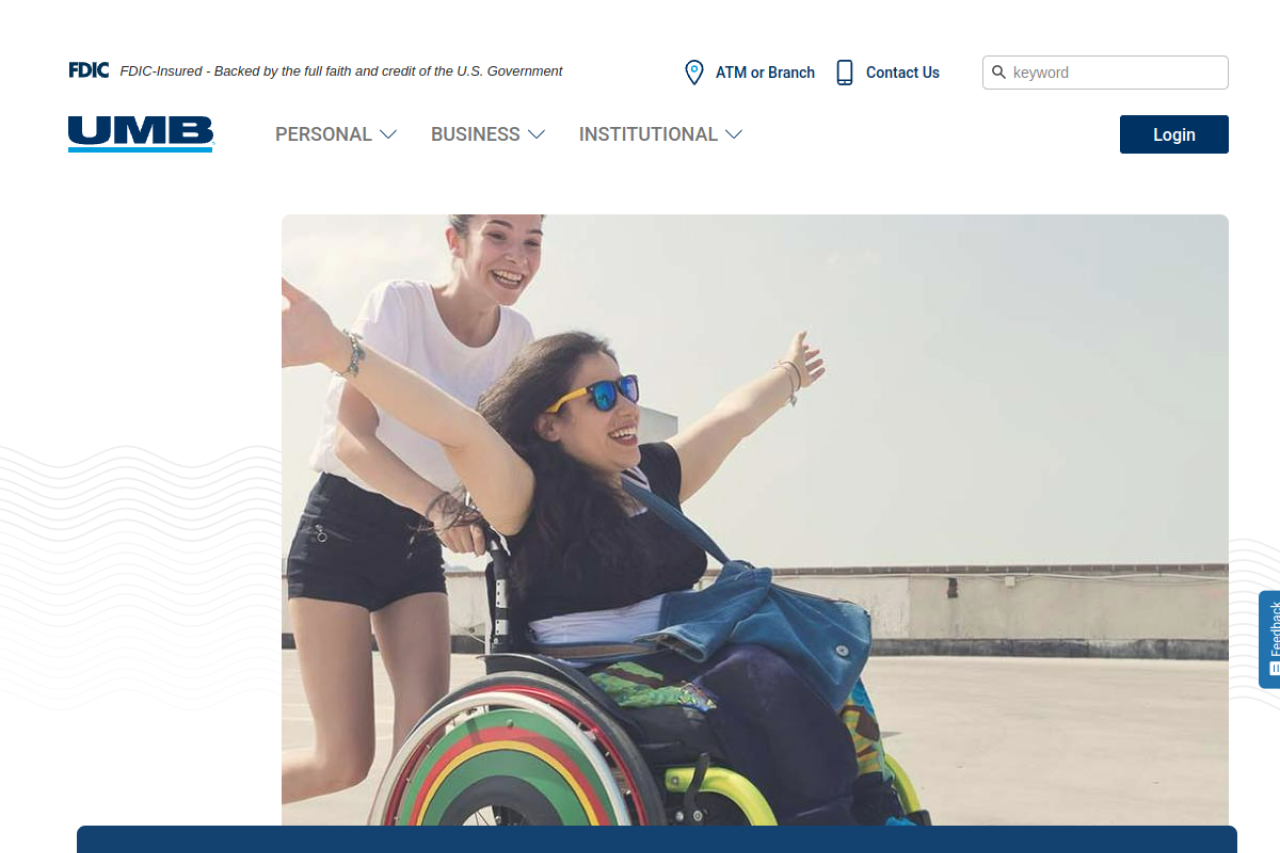Open the Feedback side tab
Viewport: 1280px width, 853px height.
1269,639
